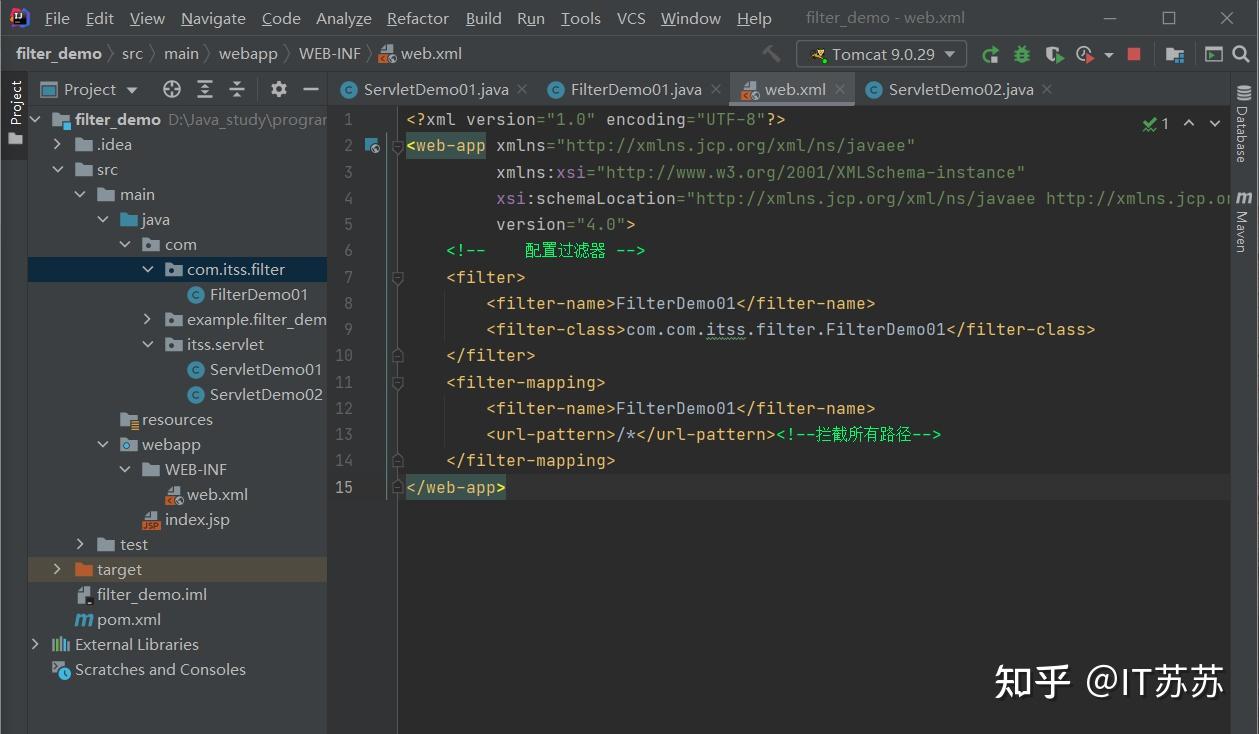Collapse the itss.servlet package

(147, 345)
